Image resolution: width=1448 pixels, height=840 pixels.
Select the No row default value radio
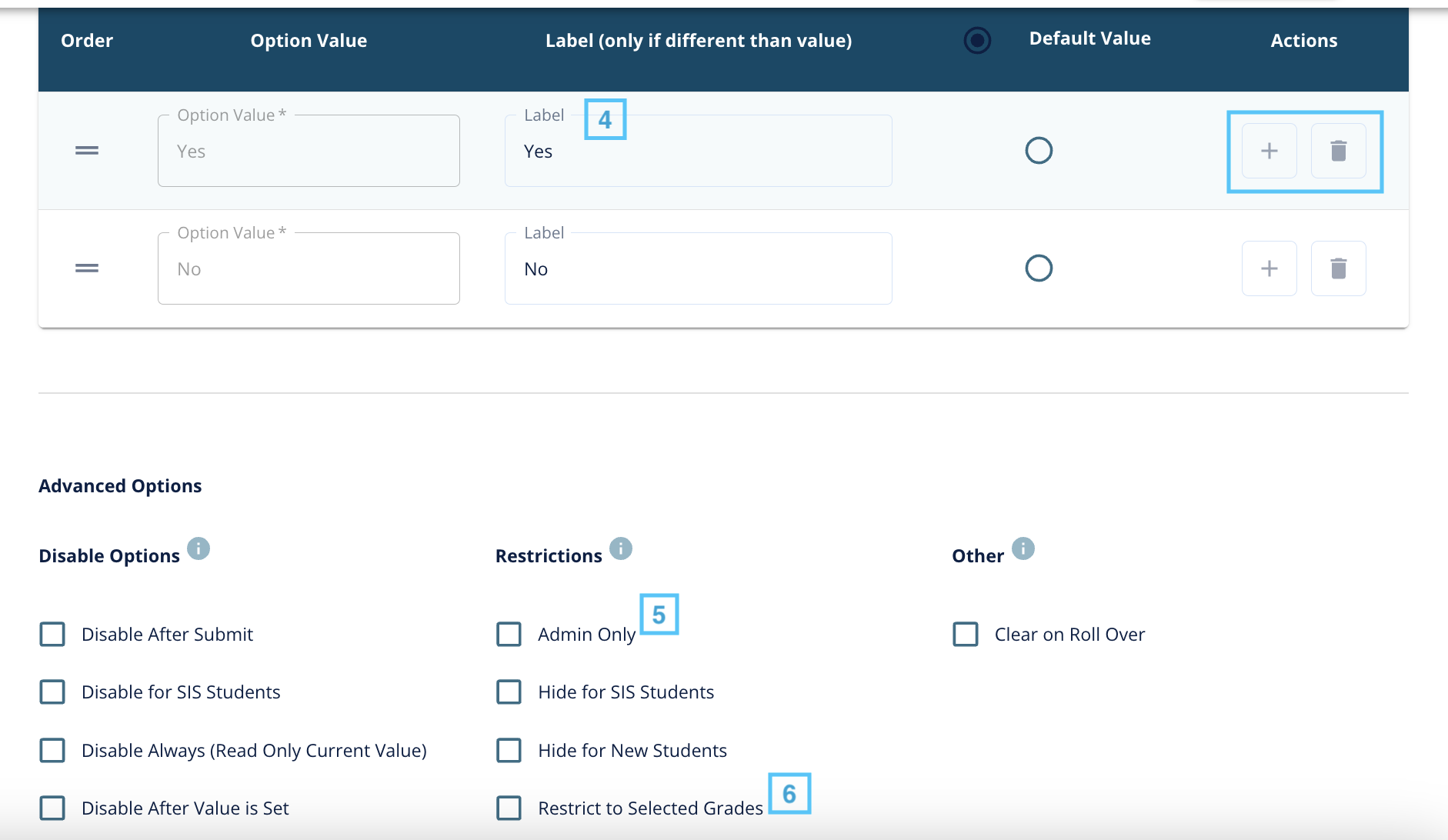point(1039,268)
